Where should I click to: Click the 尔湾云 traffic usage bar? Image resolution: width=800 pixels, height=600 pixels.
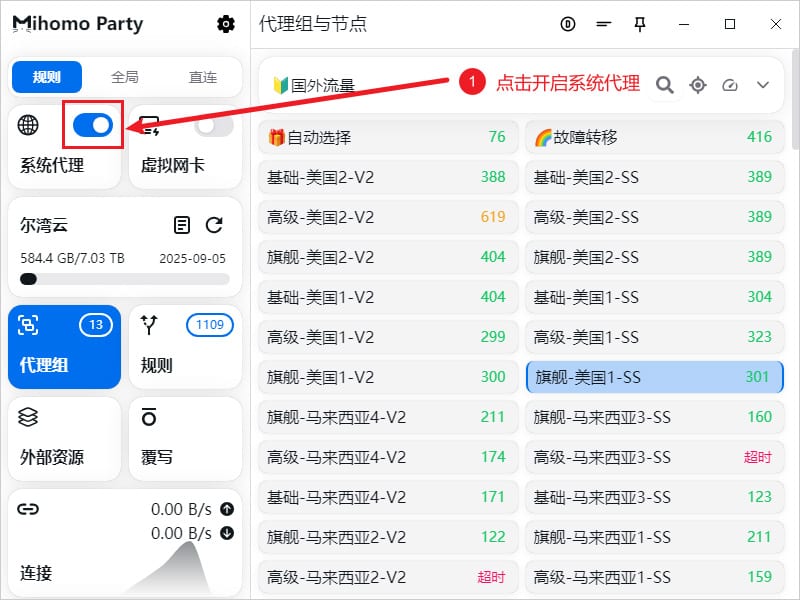[x=125, y=279]
